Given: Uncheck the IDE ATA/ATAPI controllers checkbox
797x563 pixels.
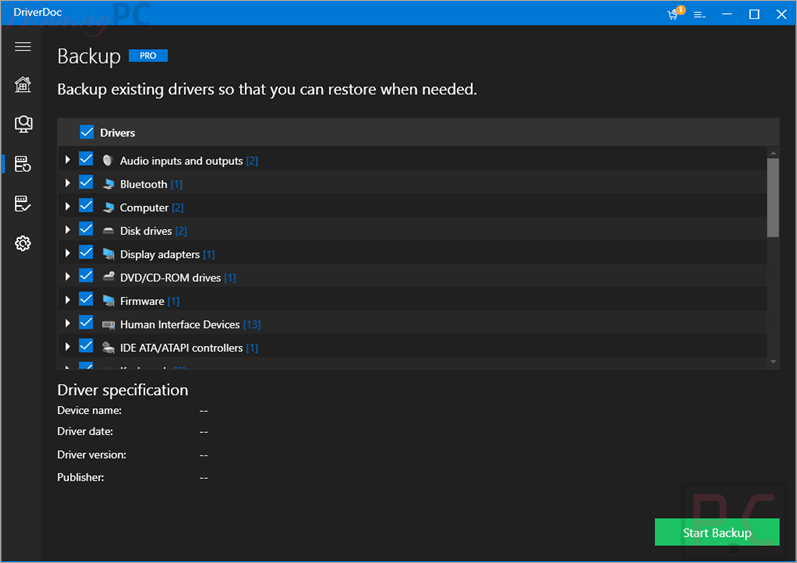Looking at the screenshot, I should coord(86,346).
